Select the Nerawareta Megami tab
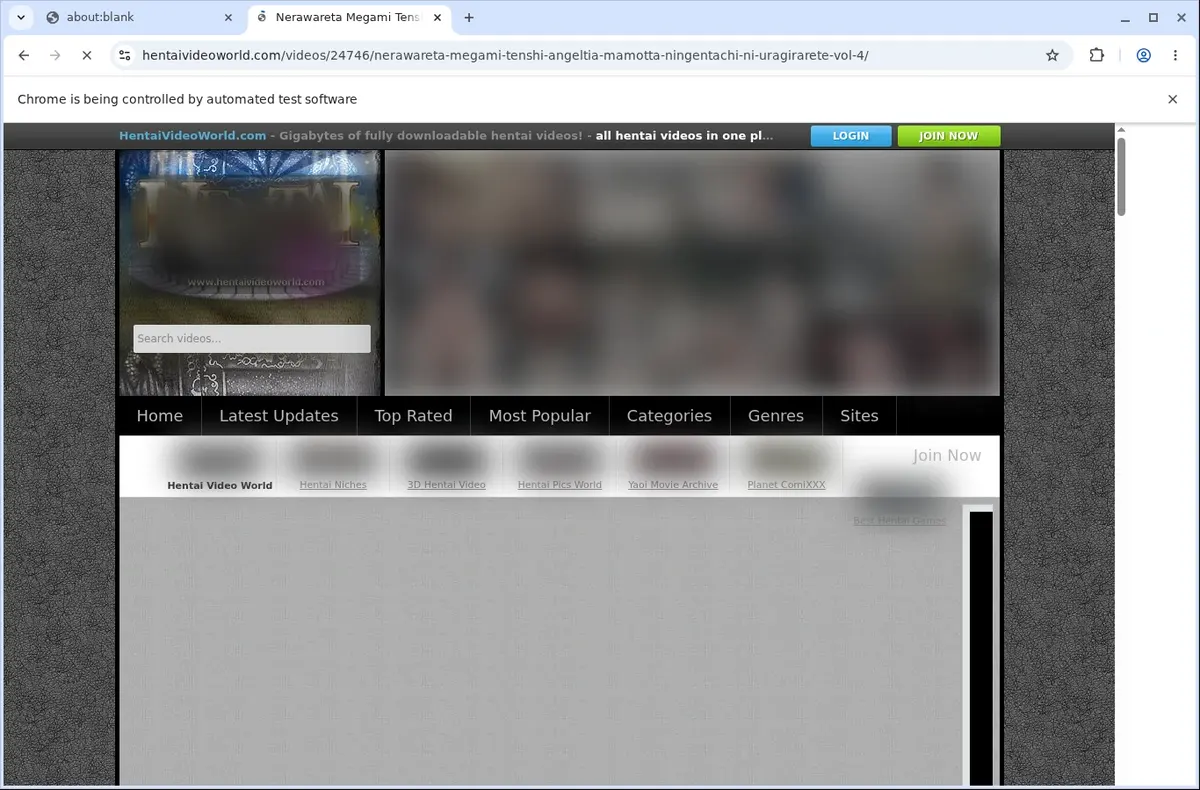 tap(347, 17)
